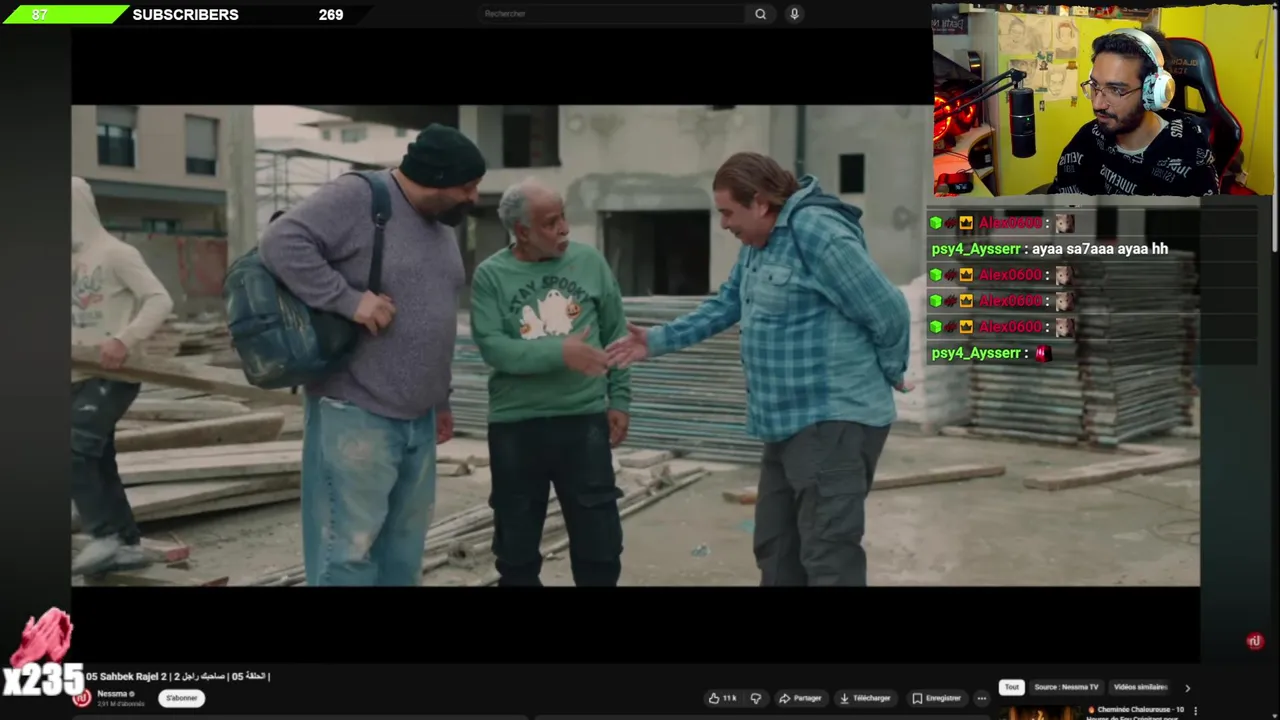
Task: Select the Vidéos similaires chip
Action: (x=1140, y=687)
